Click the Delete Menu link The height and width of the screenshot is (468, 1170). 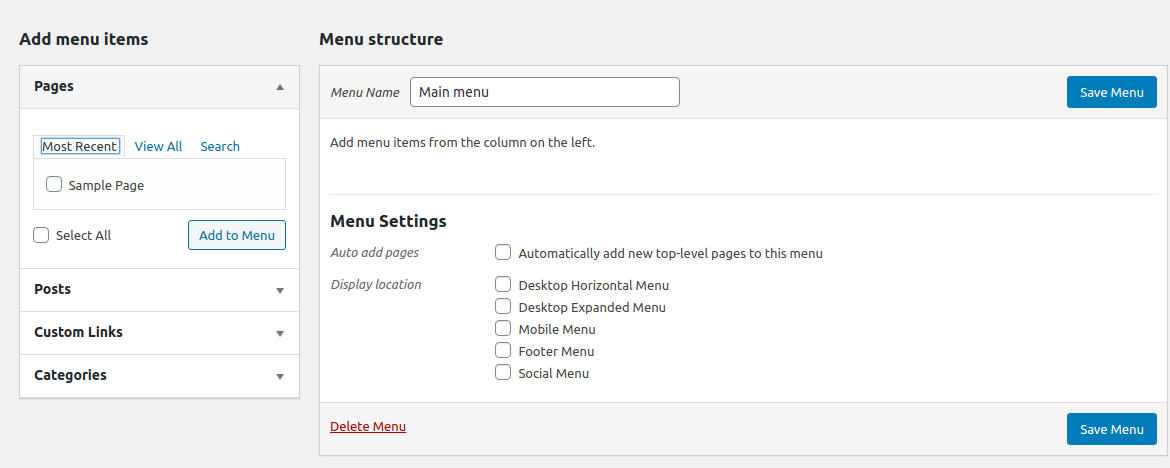pyautogui.click(x=368, y=426)
